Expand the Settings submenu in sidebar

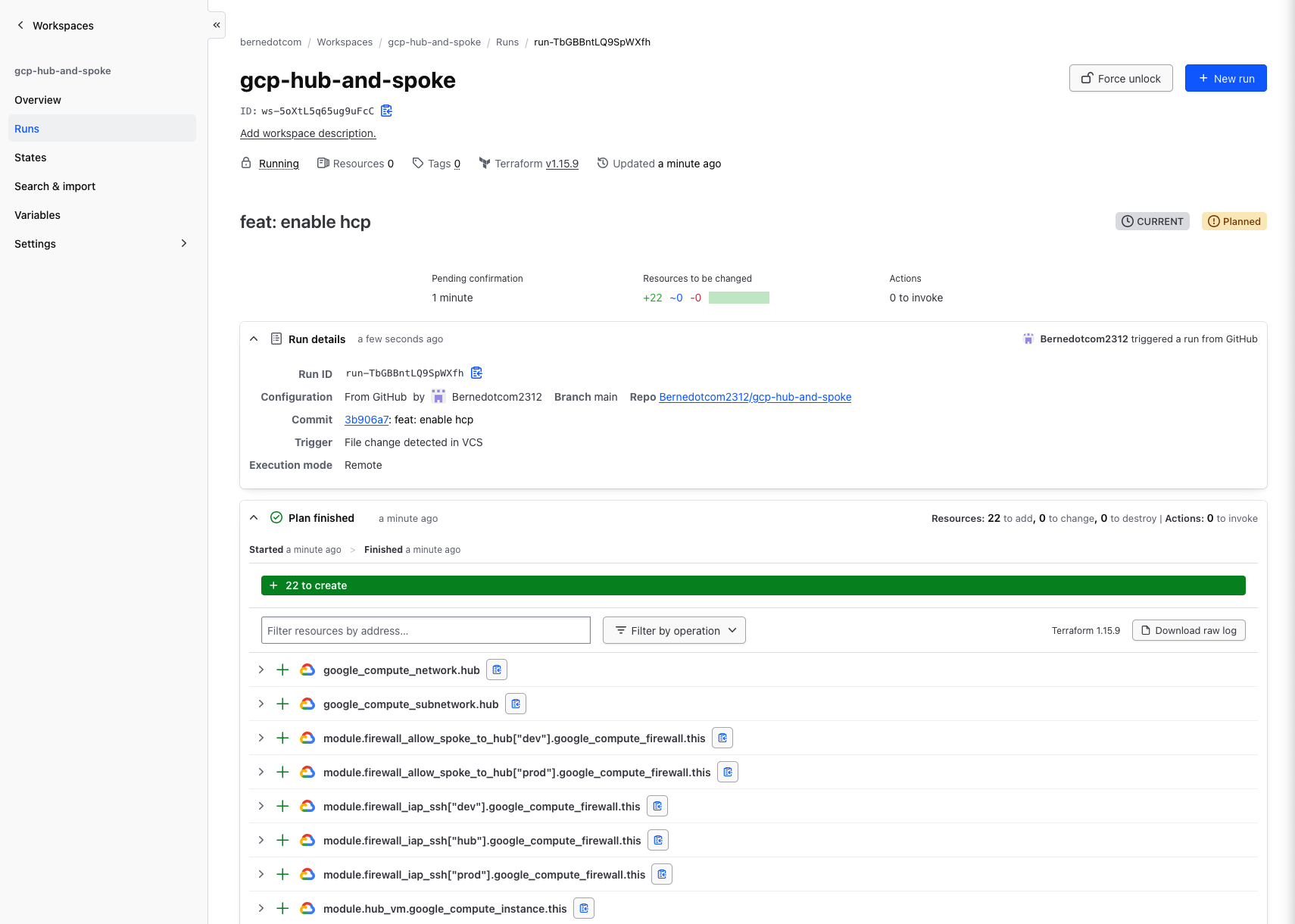pyautogui.click(x=184, y=243)
